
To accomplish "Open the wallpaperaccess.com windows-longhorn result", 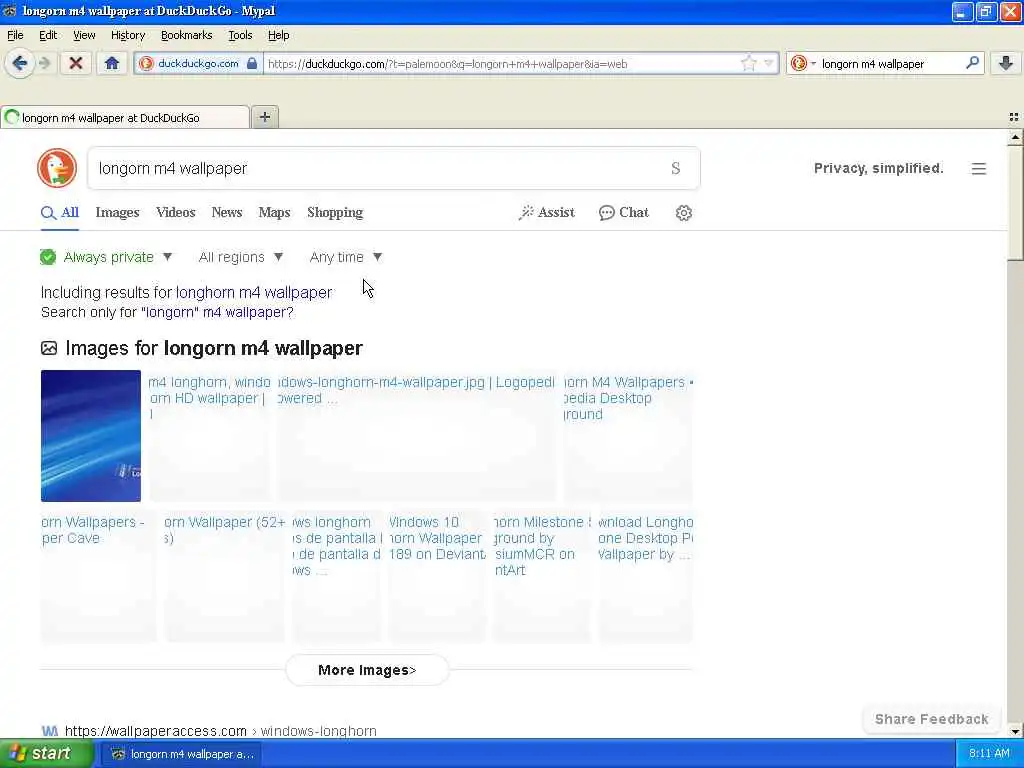I will tap(220, 731).
